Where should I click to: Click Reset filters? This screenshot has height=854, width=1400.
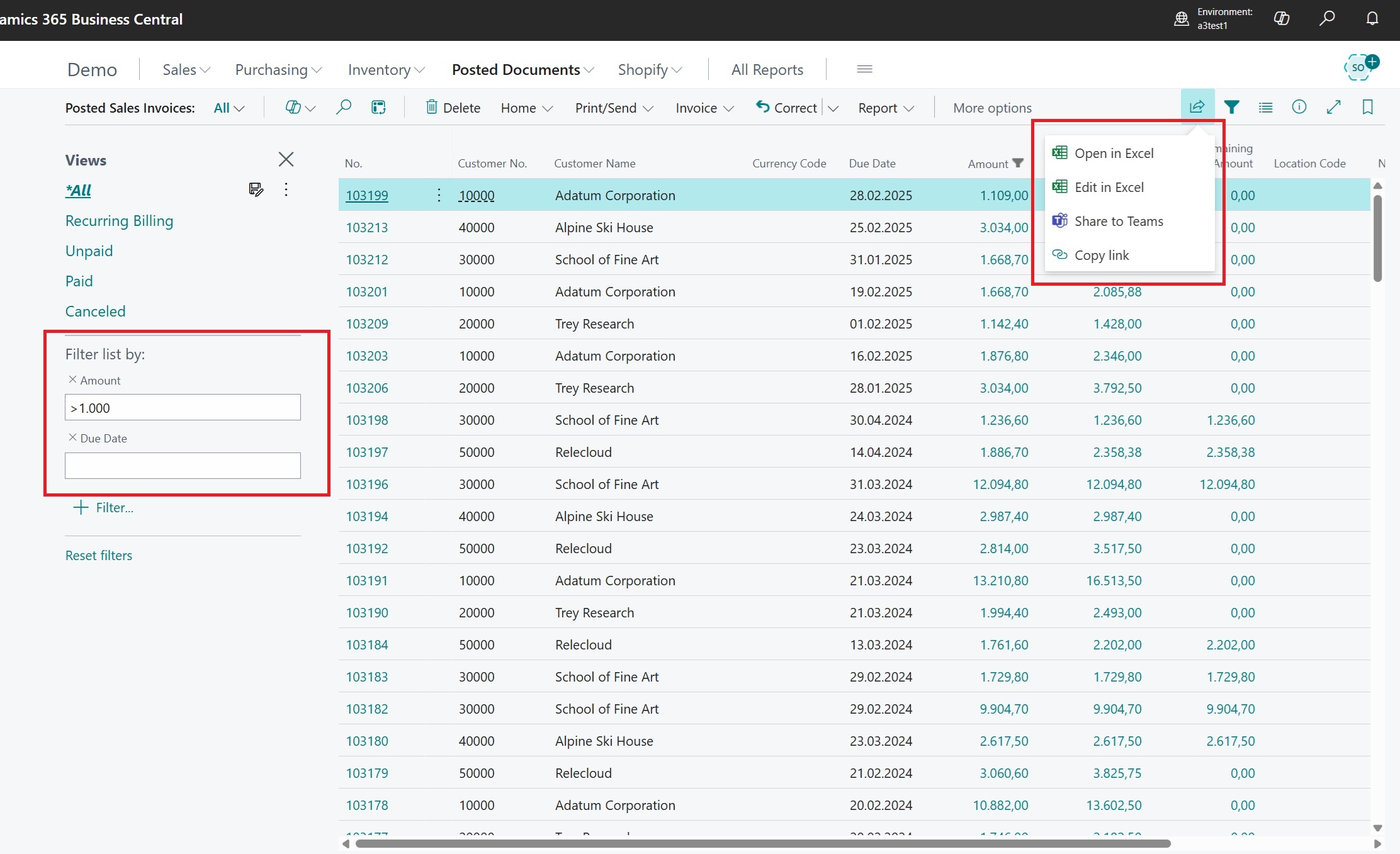click(x=99, y=555)
